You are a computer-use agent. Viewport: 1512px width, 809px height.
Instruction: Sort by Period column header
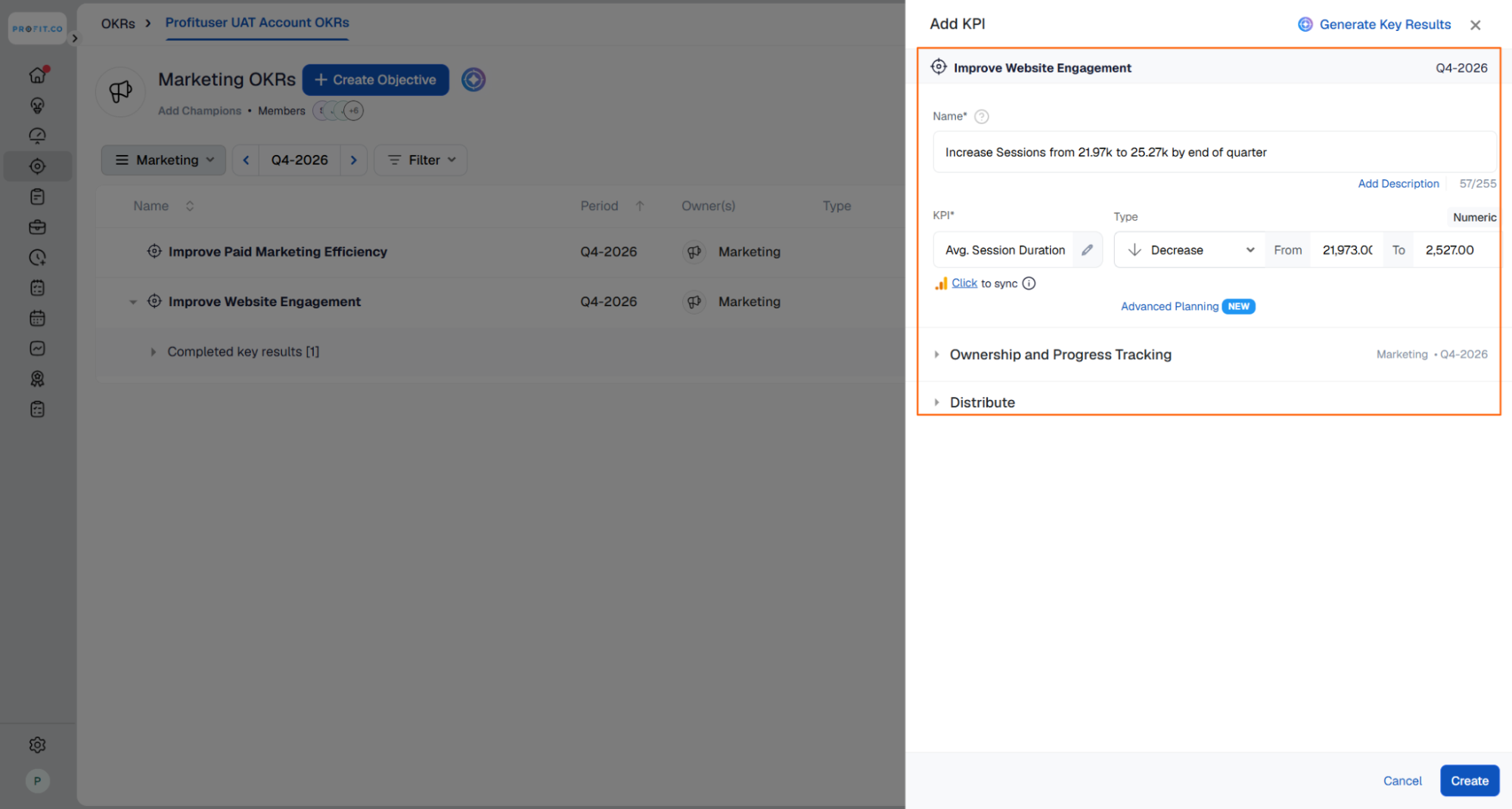[x=612, y=206]
